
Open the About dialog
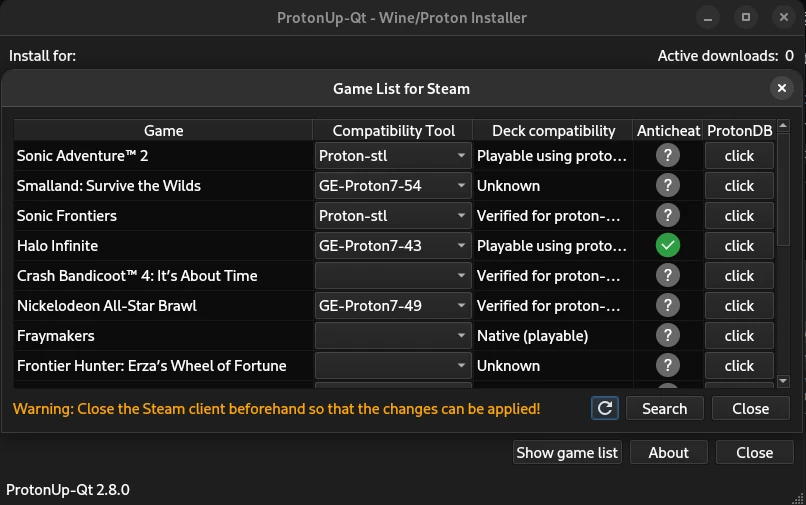(668, 453)
